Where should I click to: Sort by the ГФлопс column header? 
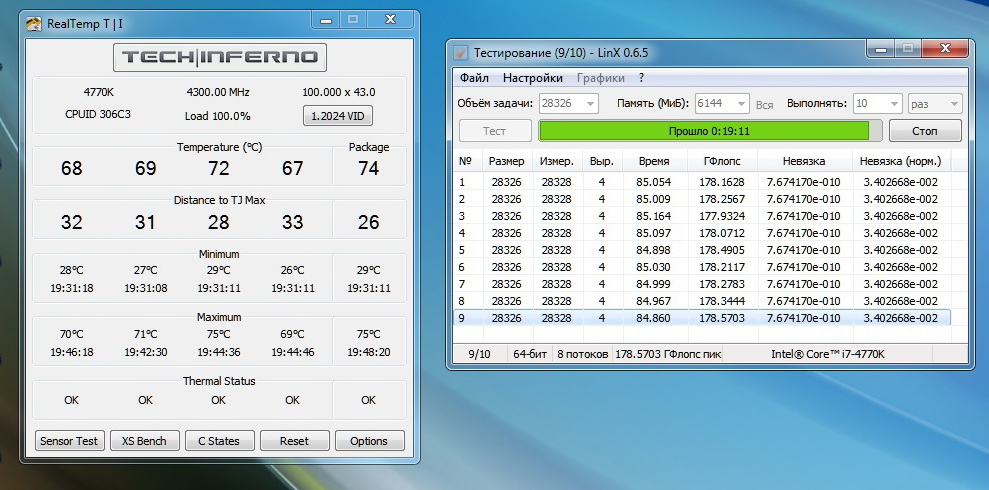pos(722,161)
